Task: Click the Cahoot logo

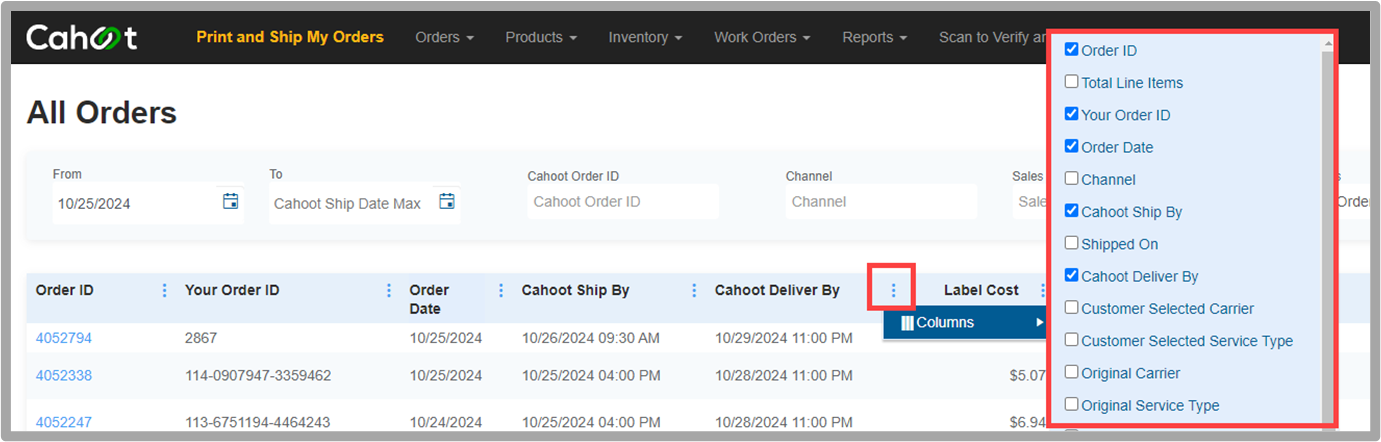Action: (x=82, y=38)
